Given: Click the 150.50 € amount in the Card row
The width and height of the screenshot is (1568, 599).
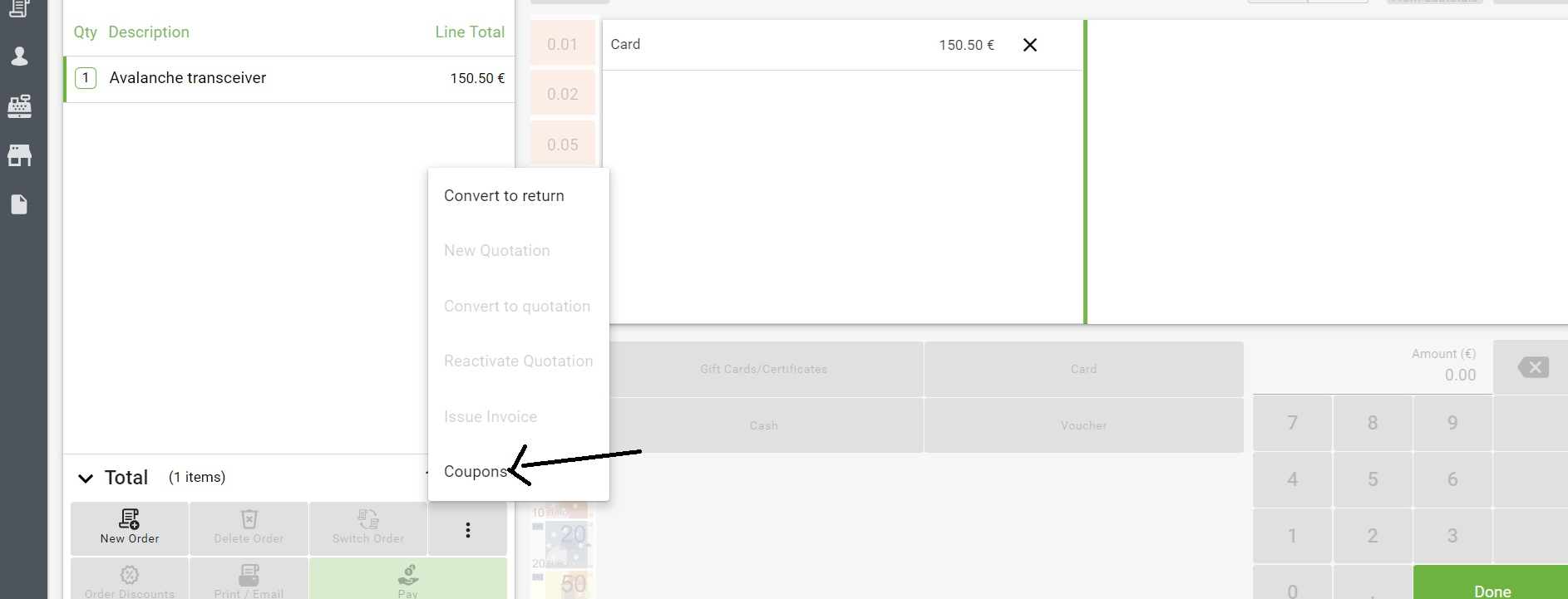Looking at the screenshot, I should point(966,45).
